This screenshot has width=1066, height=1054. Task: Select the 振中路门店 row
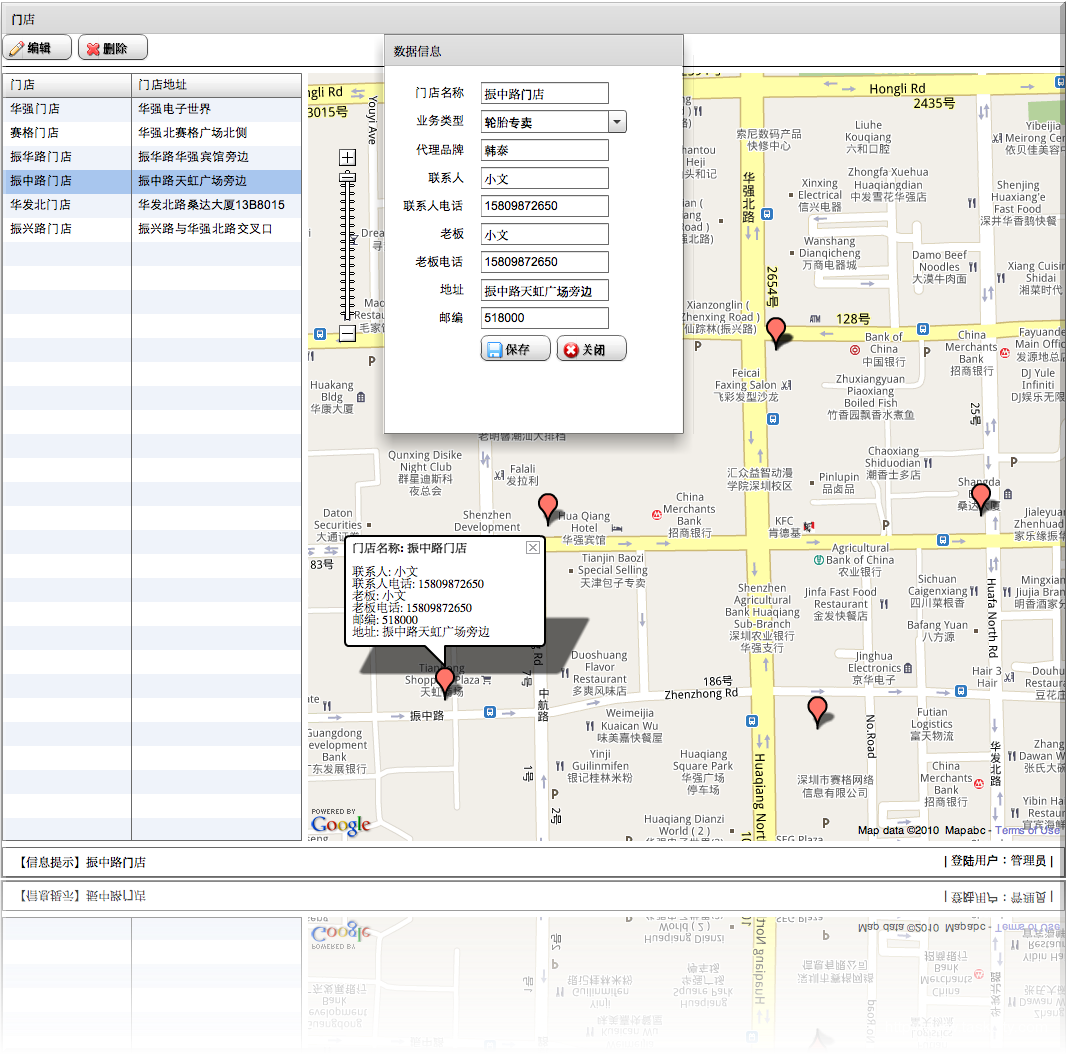pyautogui.click(x=152, y=181)
